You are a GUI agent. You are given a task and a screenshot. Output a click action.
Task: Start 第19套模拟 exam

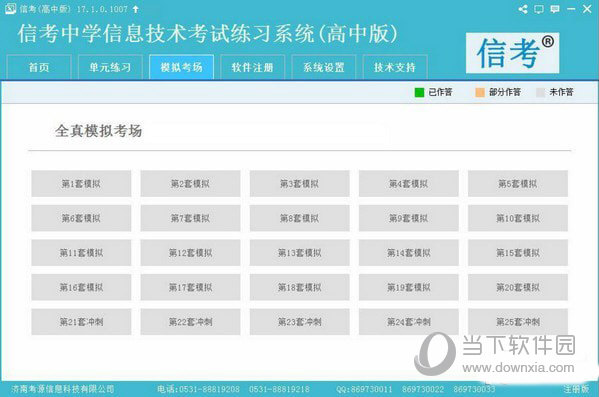pos(409,287)
